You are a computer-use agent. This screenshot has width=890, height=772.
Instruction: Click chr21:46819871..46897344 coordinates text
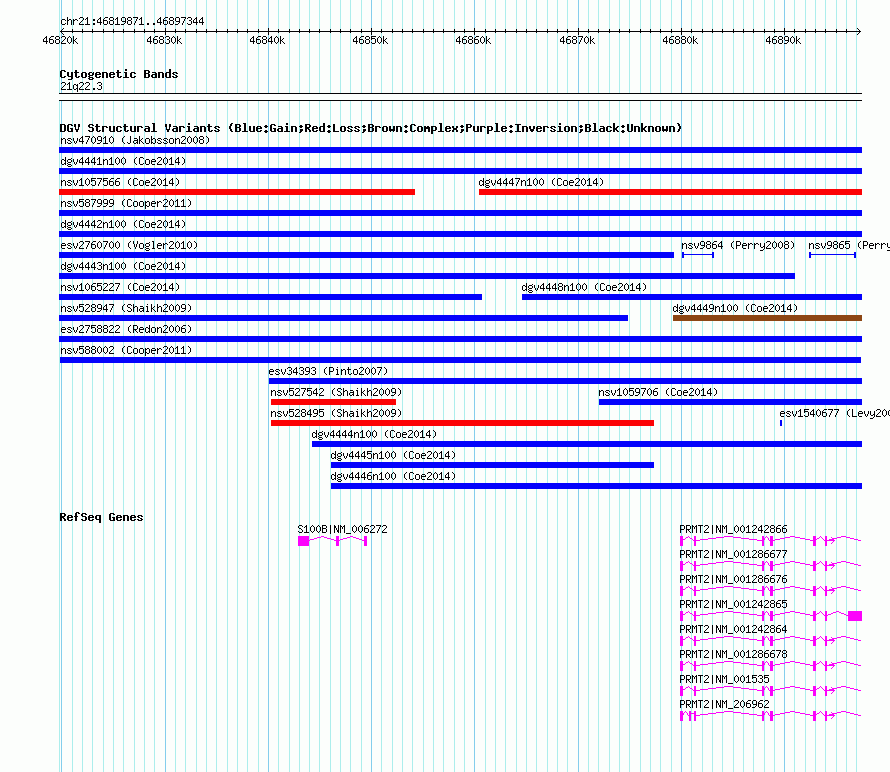[x=132, y=21]
